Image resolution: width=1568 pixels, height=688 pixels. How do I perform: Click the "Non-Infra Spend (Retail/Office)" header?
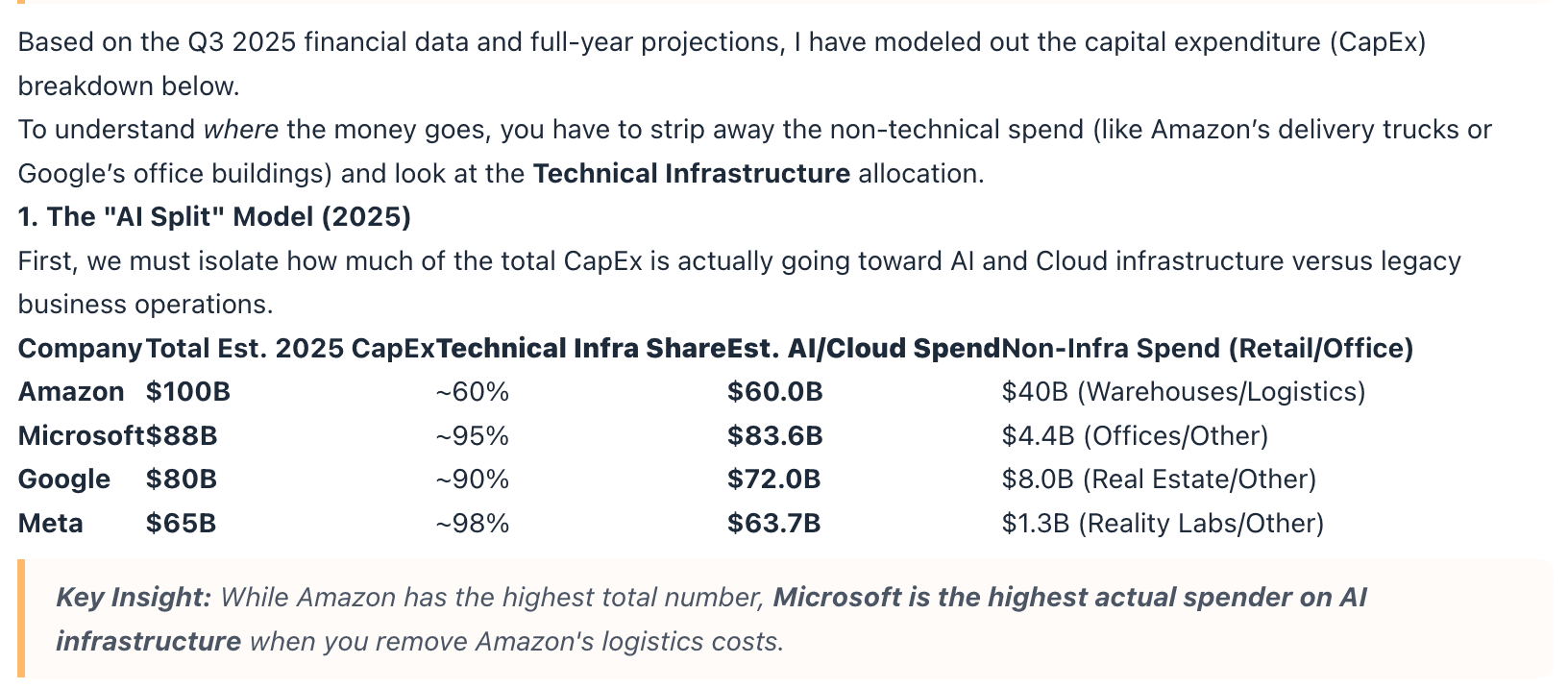(x=1207, y=348)
